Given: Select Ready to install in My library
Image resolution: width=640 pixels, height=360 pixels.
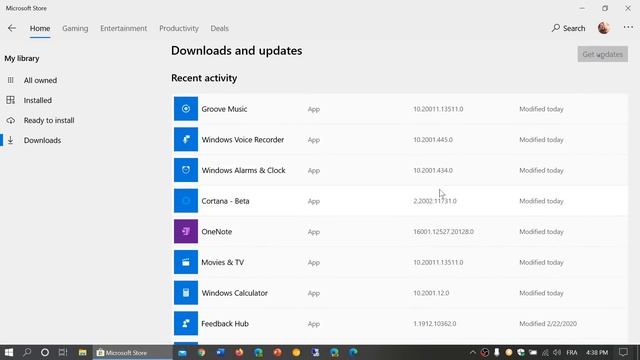Looking at the screenshot, I should 49,120.
